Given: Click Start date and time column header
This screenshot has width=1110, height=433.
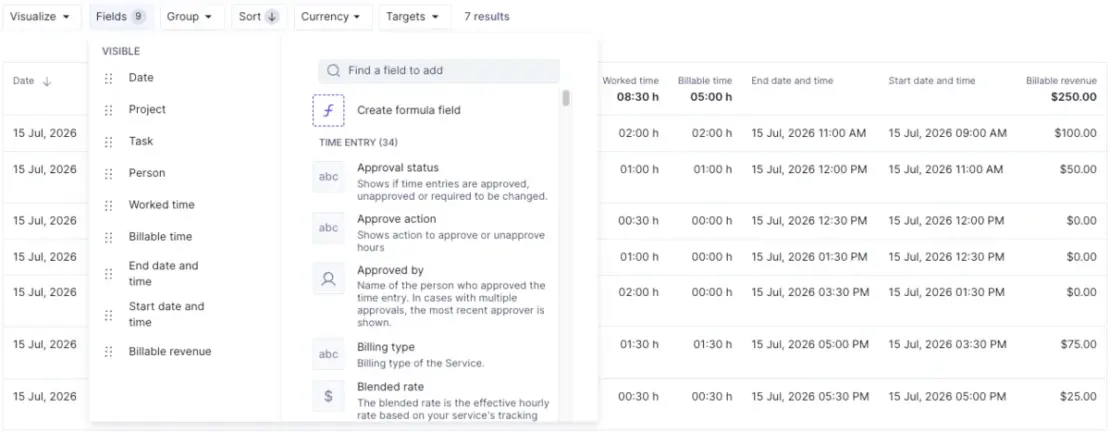Looking at the screenshot, I should pyautogui.click(x=932, y=81).
